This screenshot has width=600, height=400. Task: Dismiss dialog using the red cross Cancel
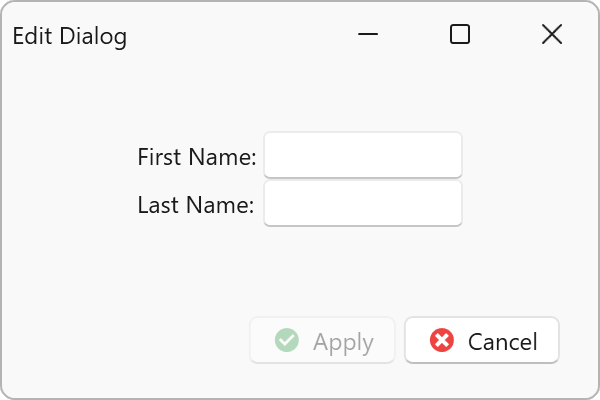[481, 341]
